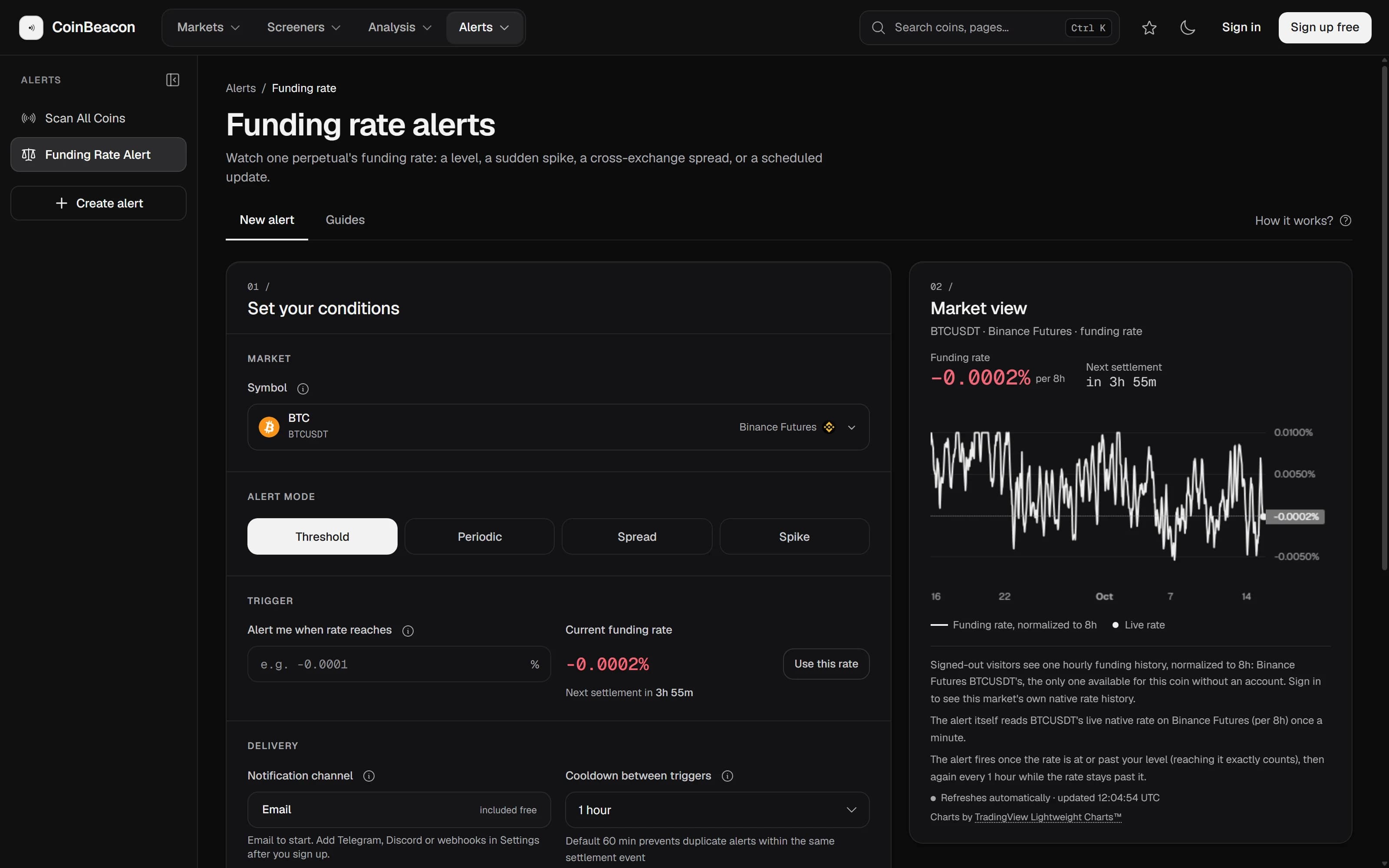Click the How it works help icon
The height and width of the screenshot is (868, 1389).
[x=1346, y=220]
